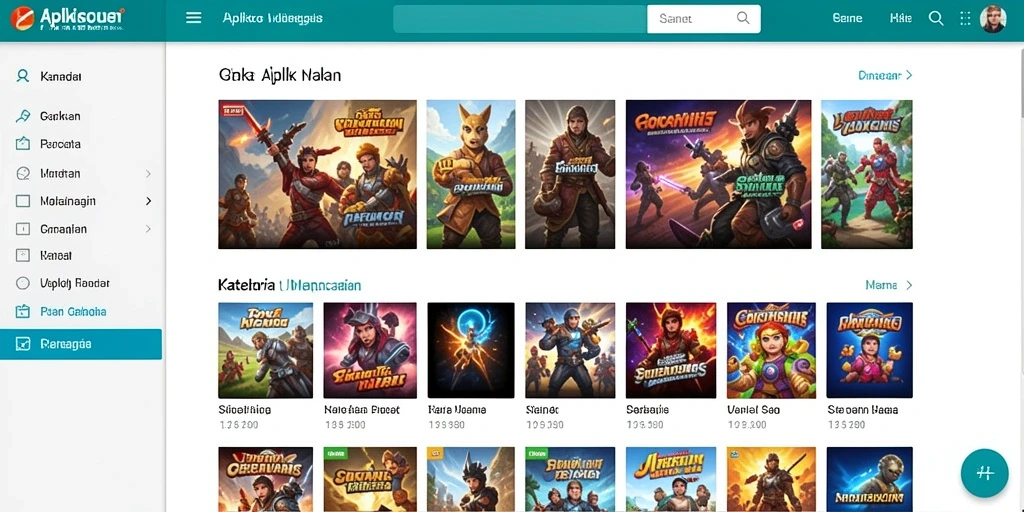Open the user avatar profile

pyautogui.click(x=993, y=19)
